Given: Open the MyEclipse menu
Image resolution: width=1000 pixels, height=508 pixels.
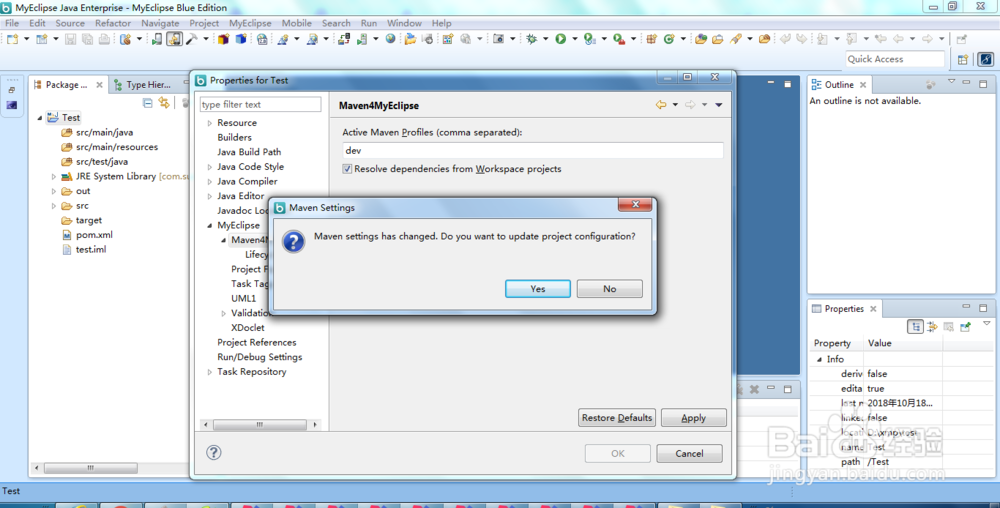Looking at the screenshot, I should (250, 23).
